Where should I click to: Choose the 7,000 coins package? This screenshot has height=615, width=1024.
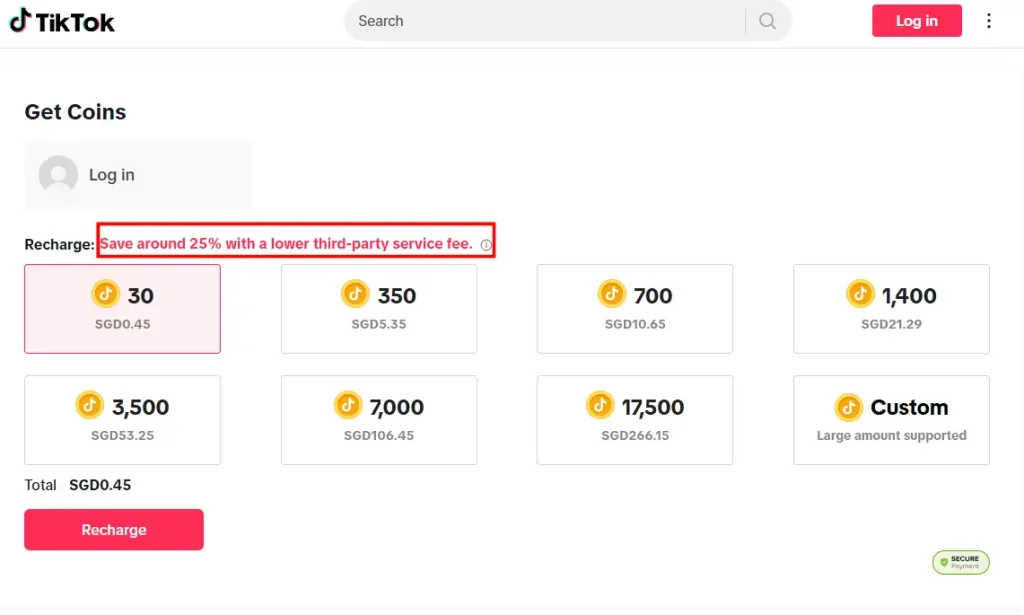pyautogui.click(x=379, y=420)
